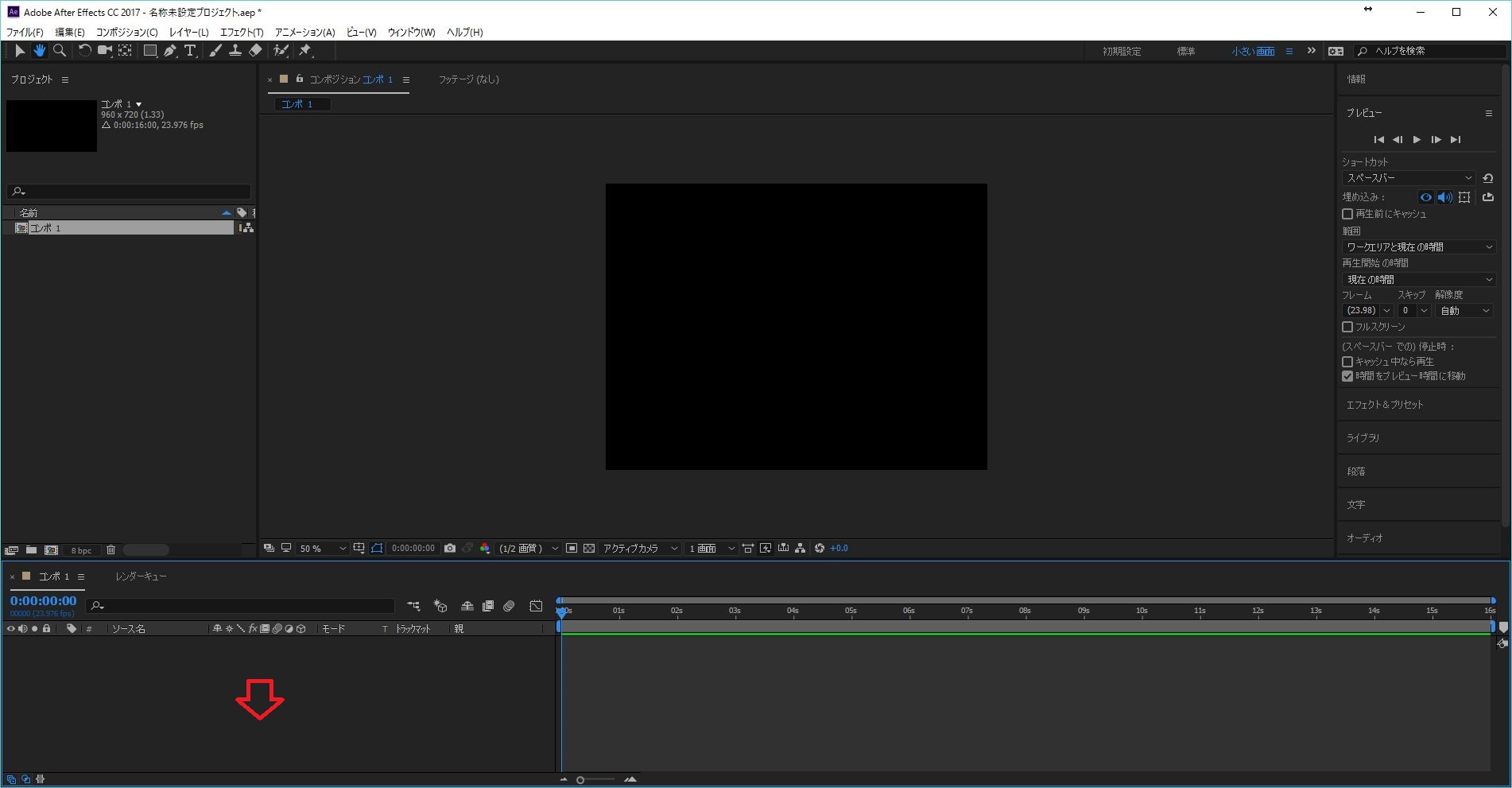Image resolution: width=1512 pixels, height=788 pixels.
Task: Click the Interpret Footage icon in Project panel
Action: (11, 550)
